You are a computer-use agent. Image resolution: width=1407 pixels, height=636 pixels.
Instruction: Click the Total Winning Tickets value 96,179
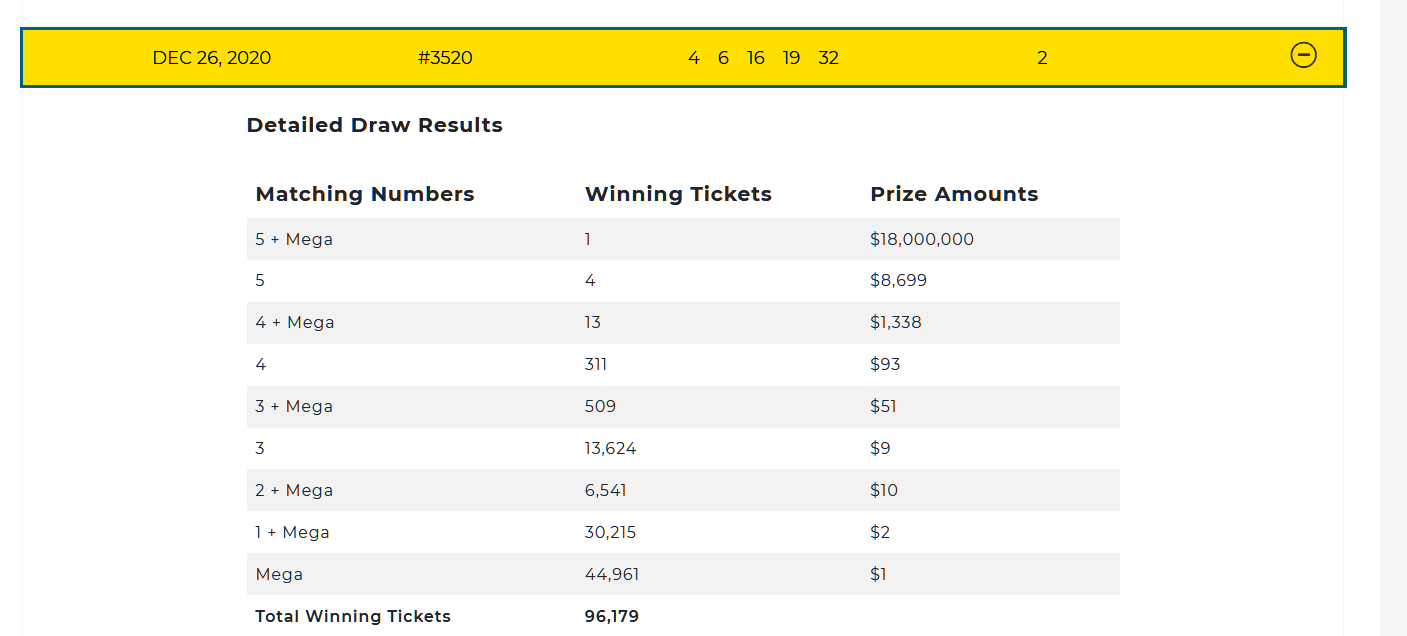611,617
